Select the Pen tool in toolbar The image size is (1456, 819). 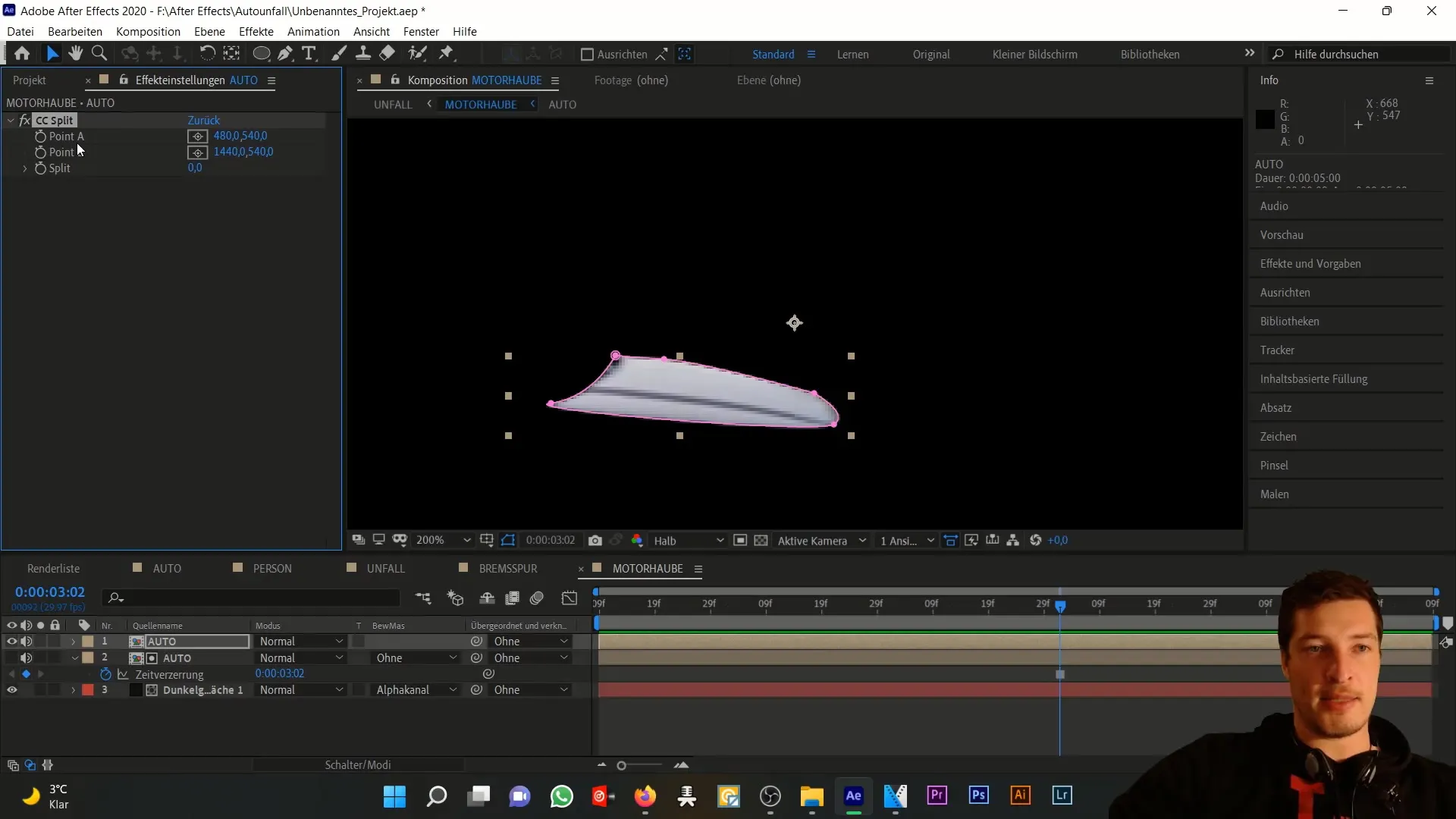285,54
